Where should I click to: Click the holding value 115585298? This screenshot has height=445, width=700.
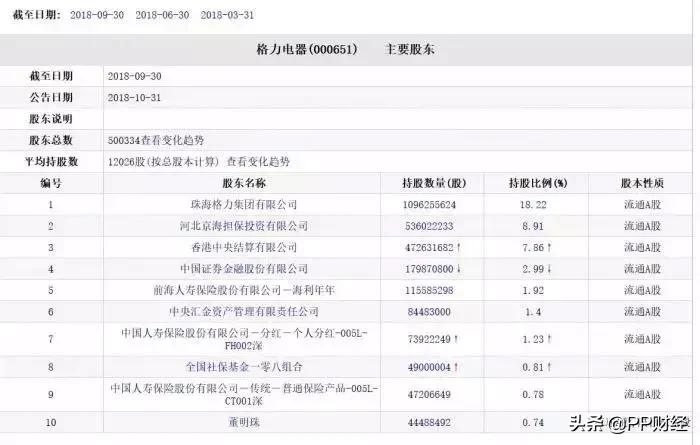[429, 291]
